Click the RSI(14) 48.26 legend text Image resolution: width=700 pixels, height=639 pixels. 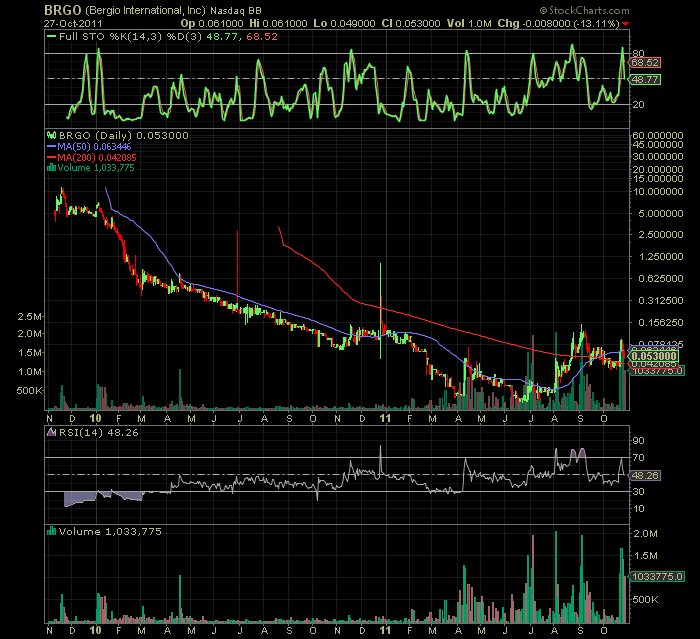tap(99, 432)
